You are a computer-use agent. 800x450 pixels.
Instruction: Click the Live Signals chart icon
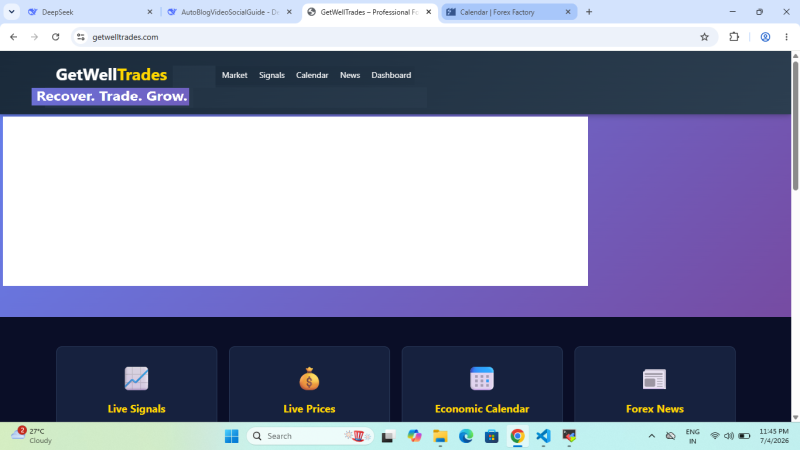tap(136, 379)
